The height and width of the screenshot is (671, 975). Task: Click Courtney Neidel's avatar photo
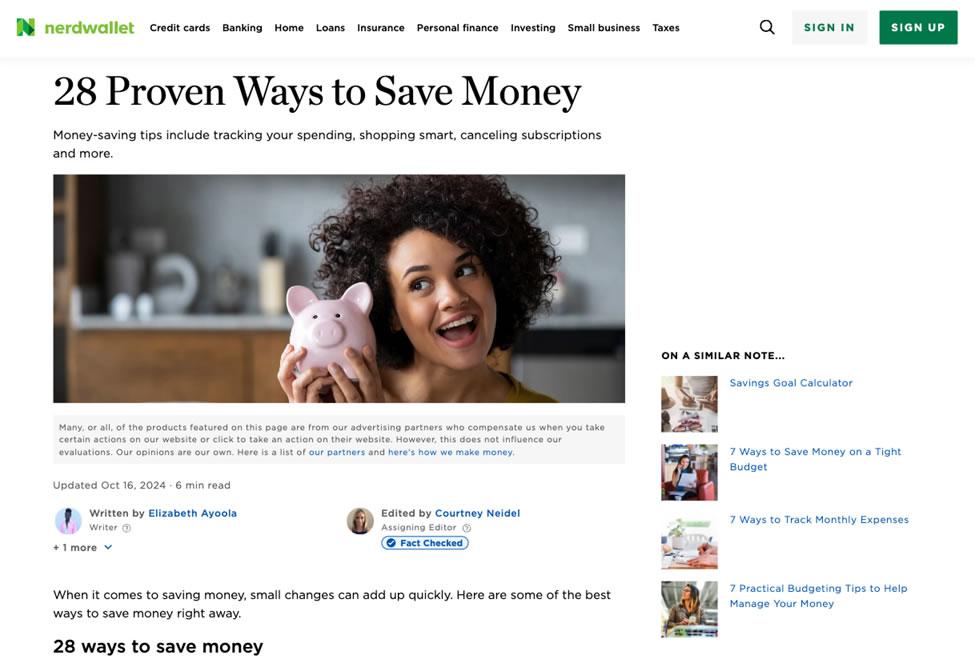pos(360,521)
